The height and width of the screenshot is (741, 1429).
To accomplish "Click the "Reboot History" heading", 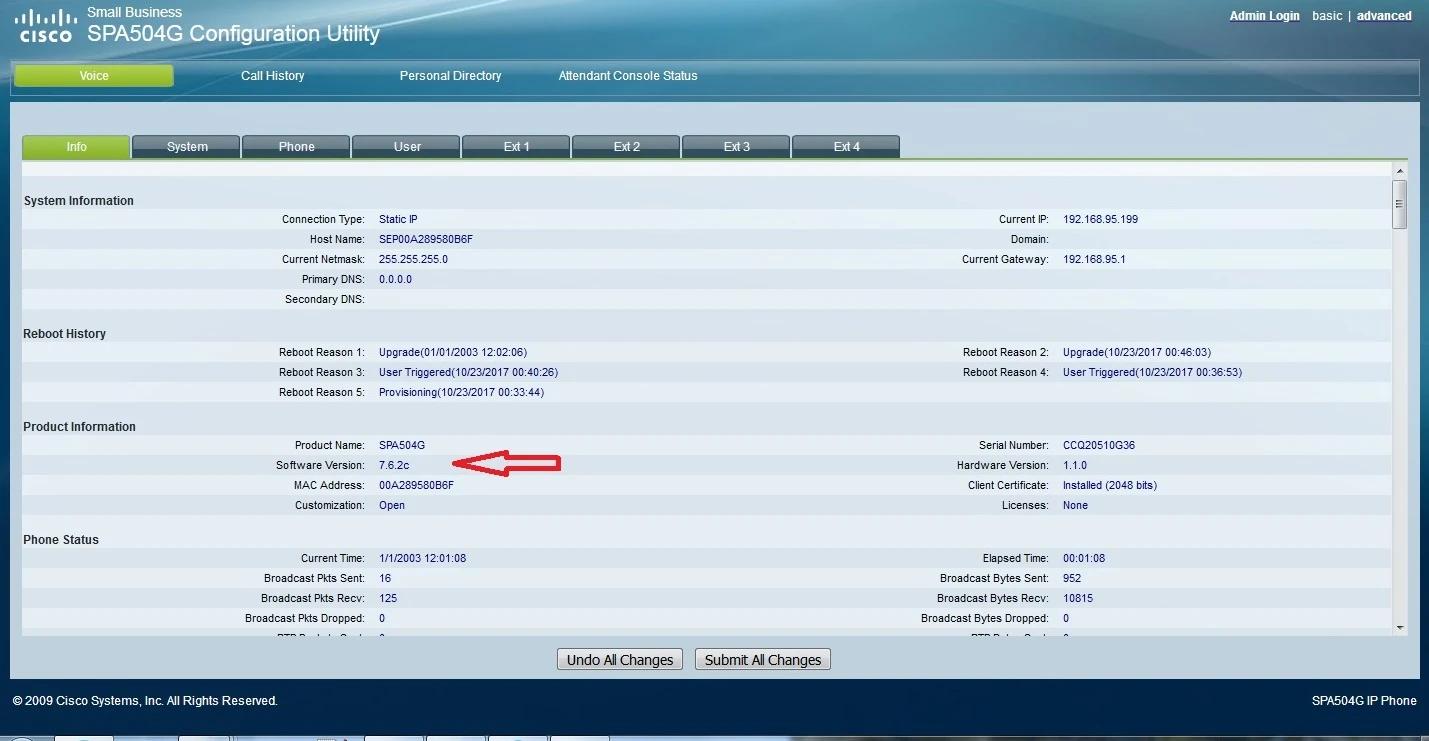I will 65,334.
